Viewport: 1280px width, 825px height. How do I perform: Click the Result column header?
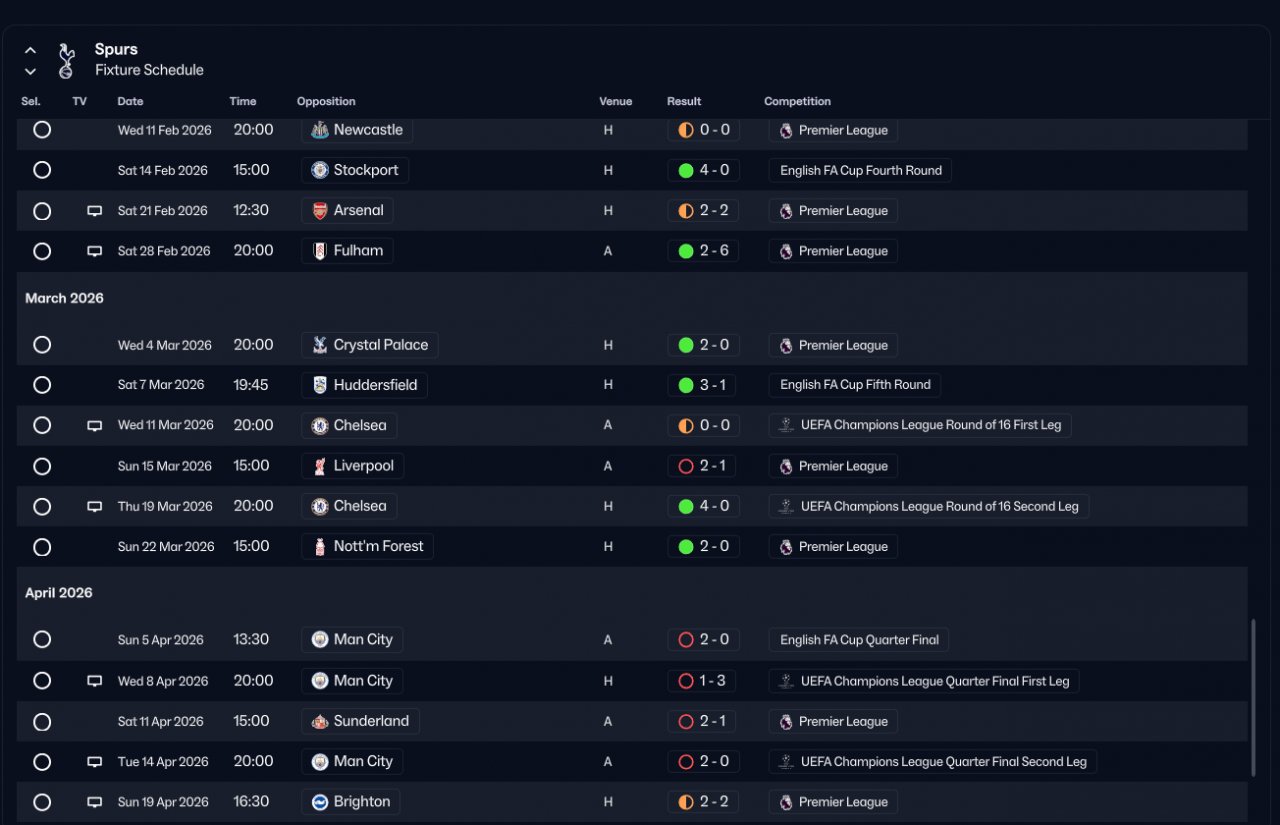pos(684,101)
